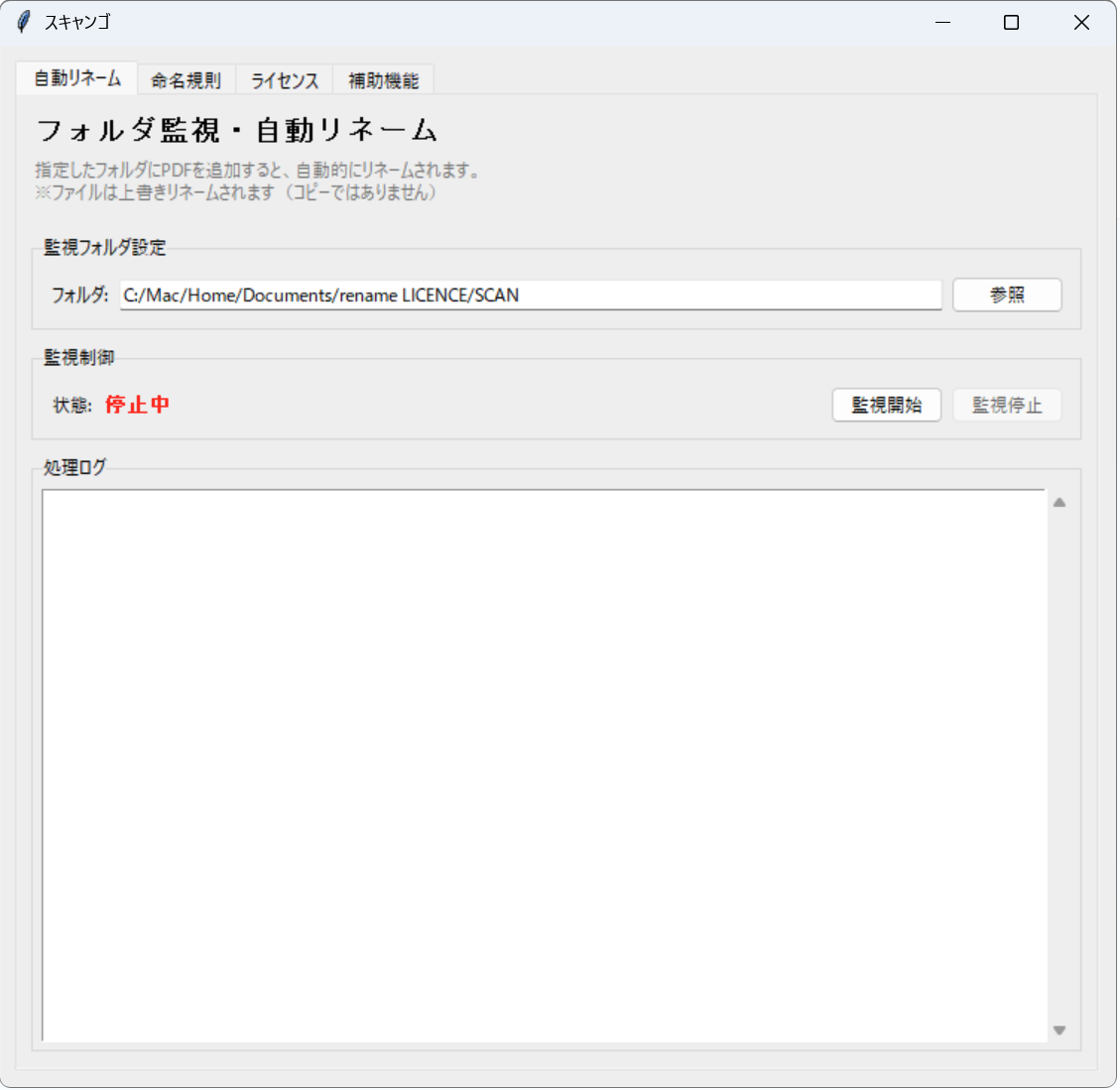Click the フォルダ path input field
Image resolution: width=1120 pixels, height=1090 pixels.
pos(530,296)
